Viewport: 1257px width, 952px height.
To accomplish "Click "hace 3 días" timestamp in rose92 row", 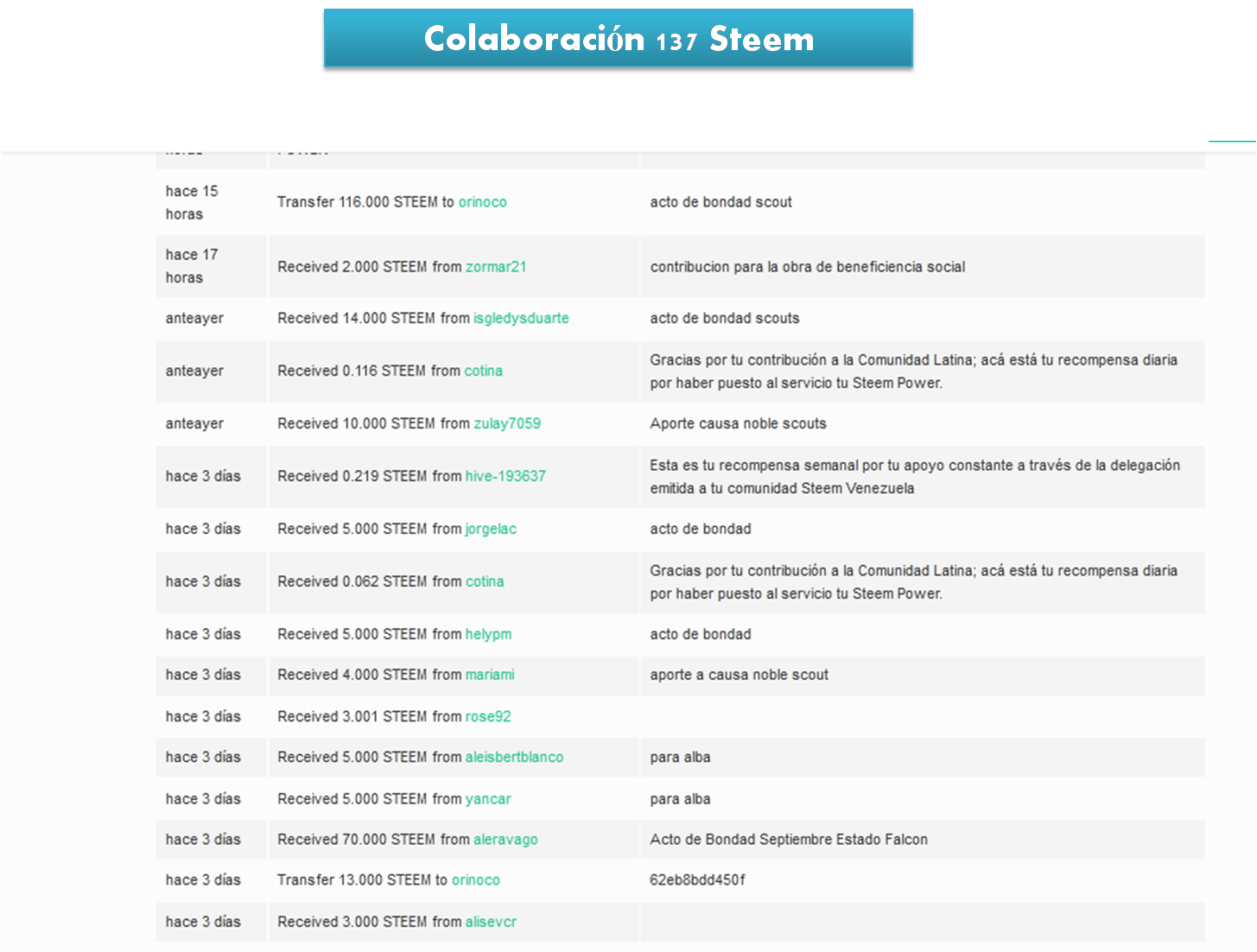I will click(x=203, y=716).
